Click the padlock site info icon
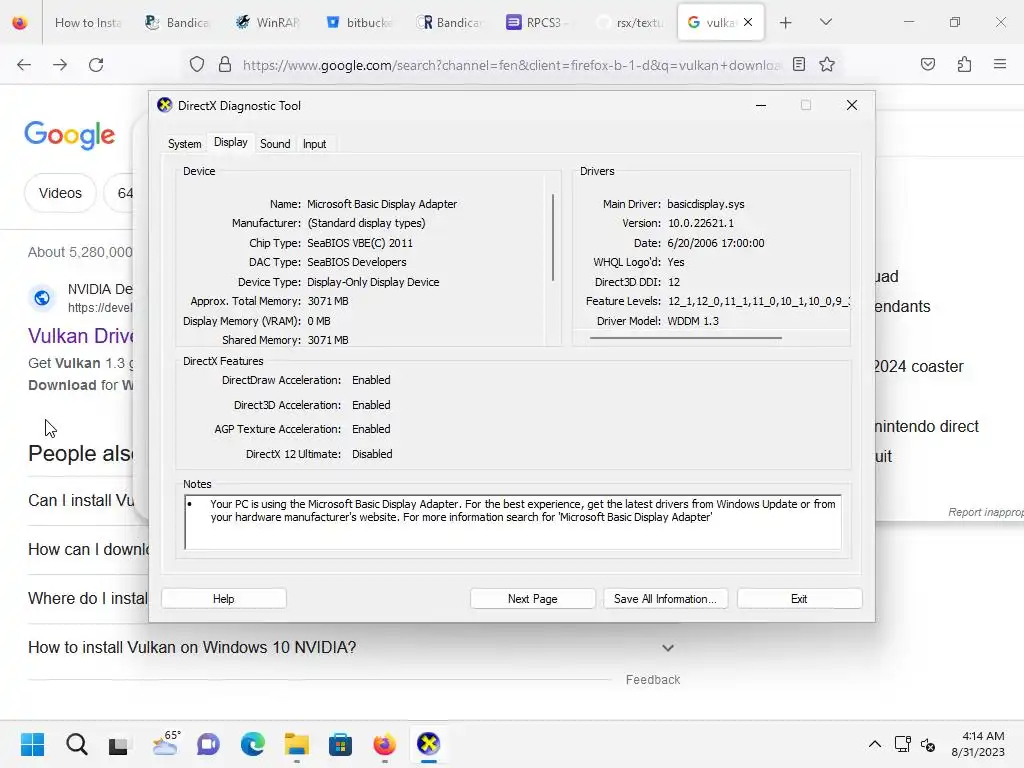 [x=225, y=64]
